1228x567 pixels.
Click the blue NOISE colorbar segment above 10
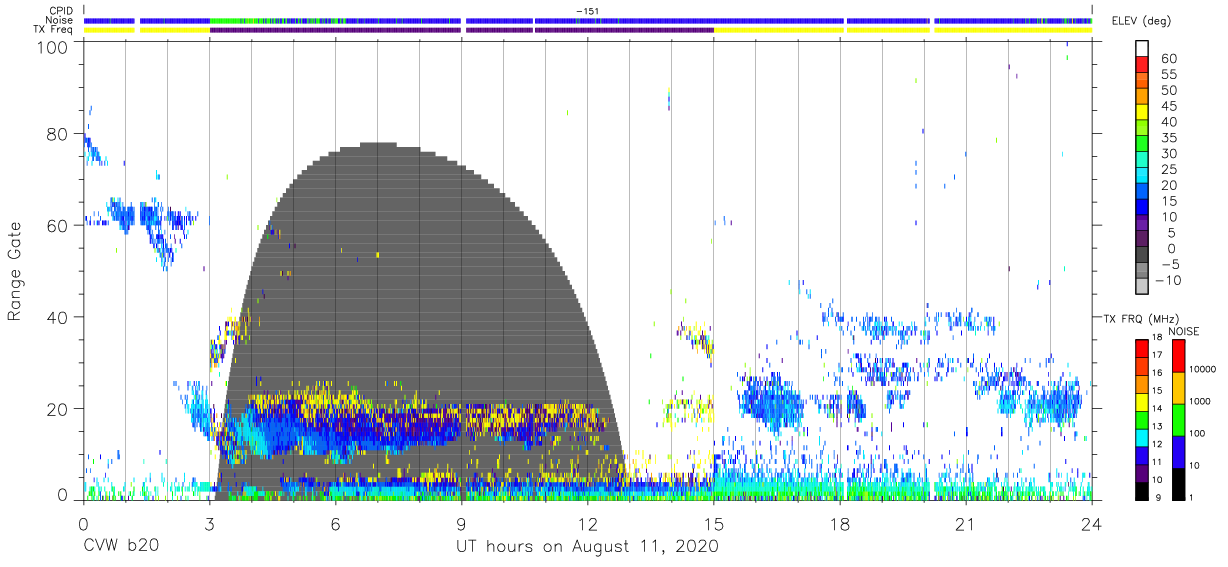coord(1178,451)
